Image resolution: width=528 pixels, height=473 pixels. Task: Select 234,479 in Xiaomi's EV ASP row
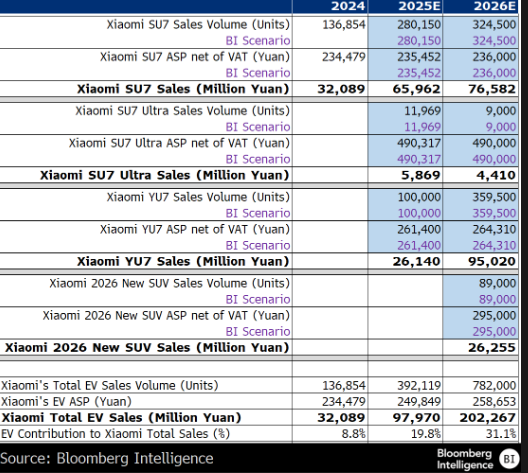(344, 402)
